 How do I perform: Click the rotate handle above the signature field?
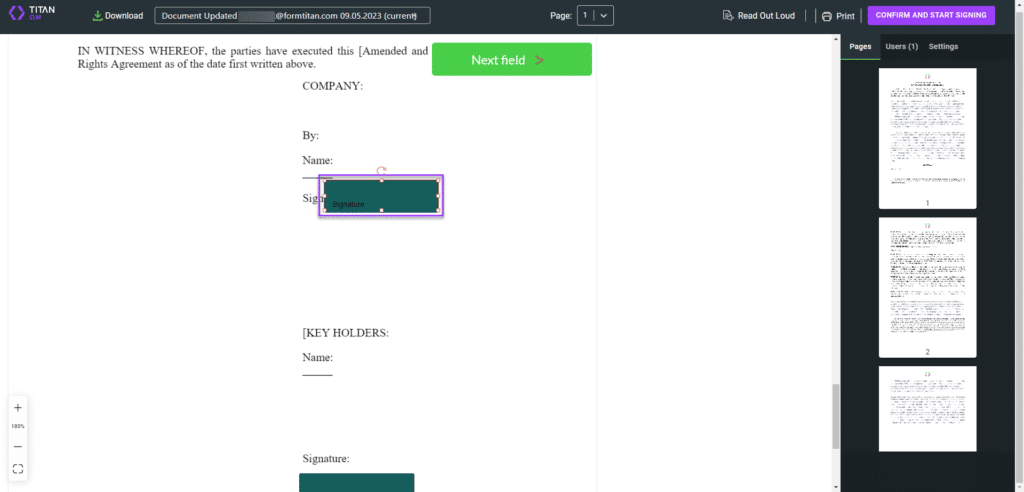point(381,171)
